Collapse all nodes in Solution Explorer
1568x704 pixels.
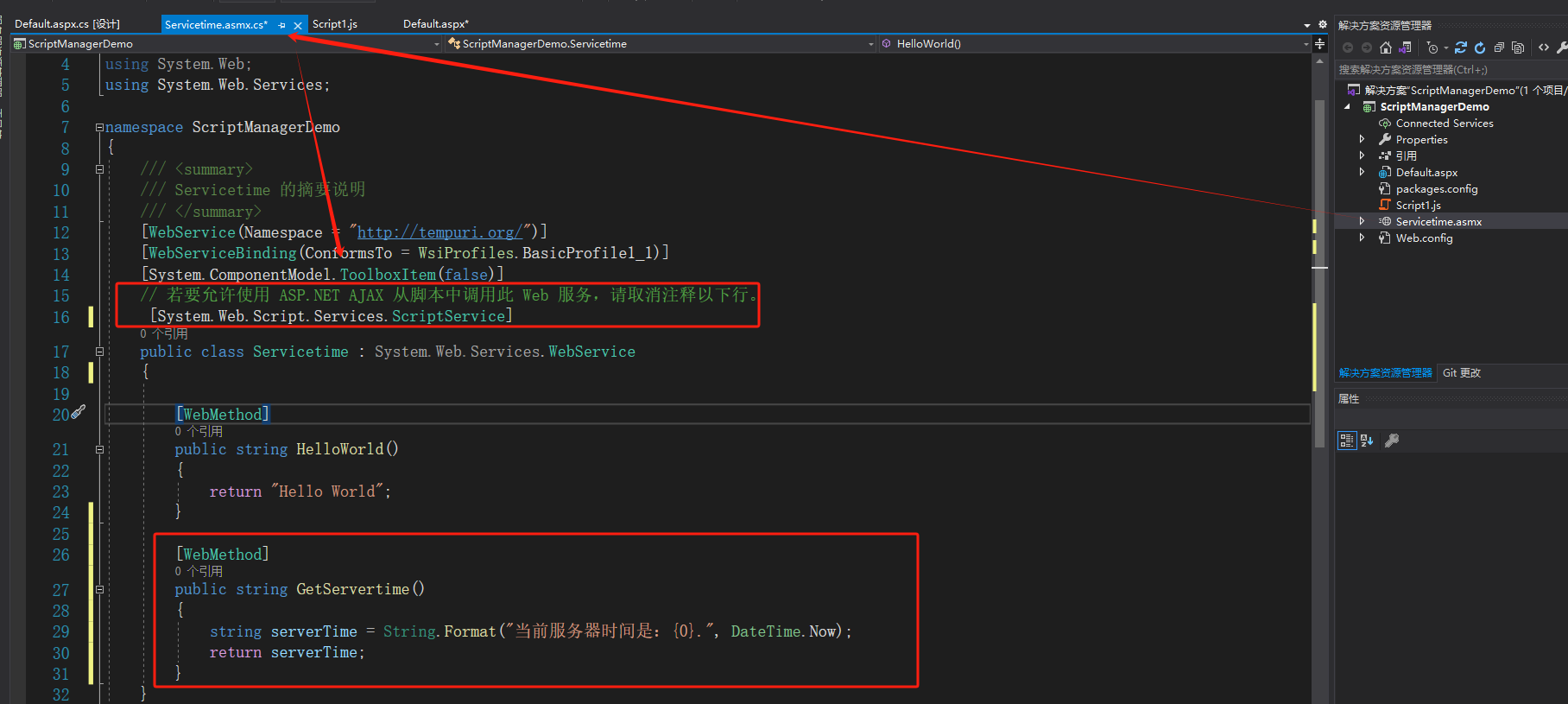pyautogui.click(x=1499, y=48)
